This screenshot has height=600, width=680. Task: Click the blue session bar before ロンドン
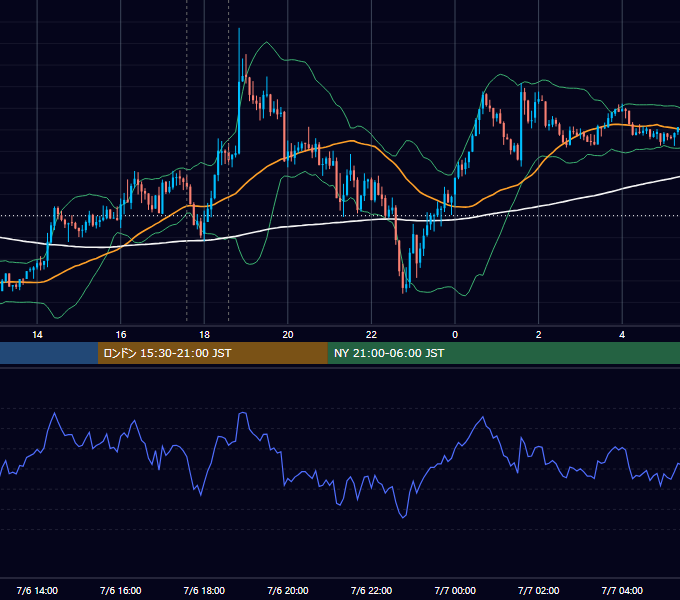click(x=49, y=353)
